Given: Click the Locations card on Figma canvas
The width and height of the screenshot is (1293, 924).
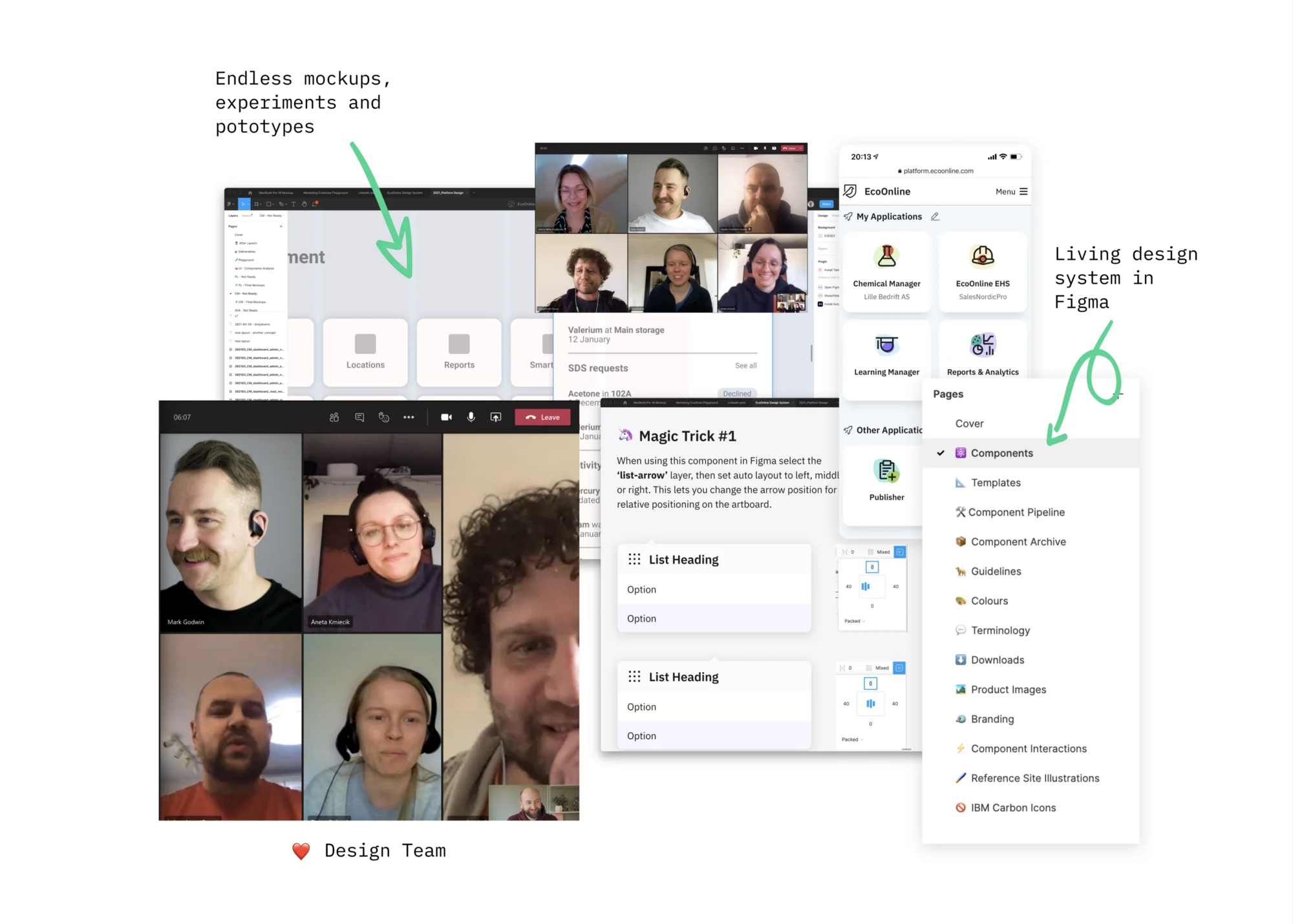Looking at the screenshot, I should (365, 353).
